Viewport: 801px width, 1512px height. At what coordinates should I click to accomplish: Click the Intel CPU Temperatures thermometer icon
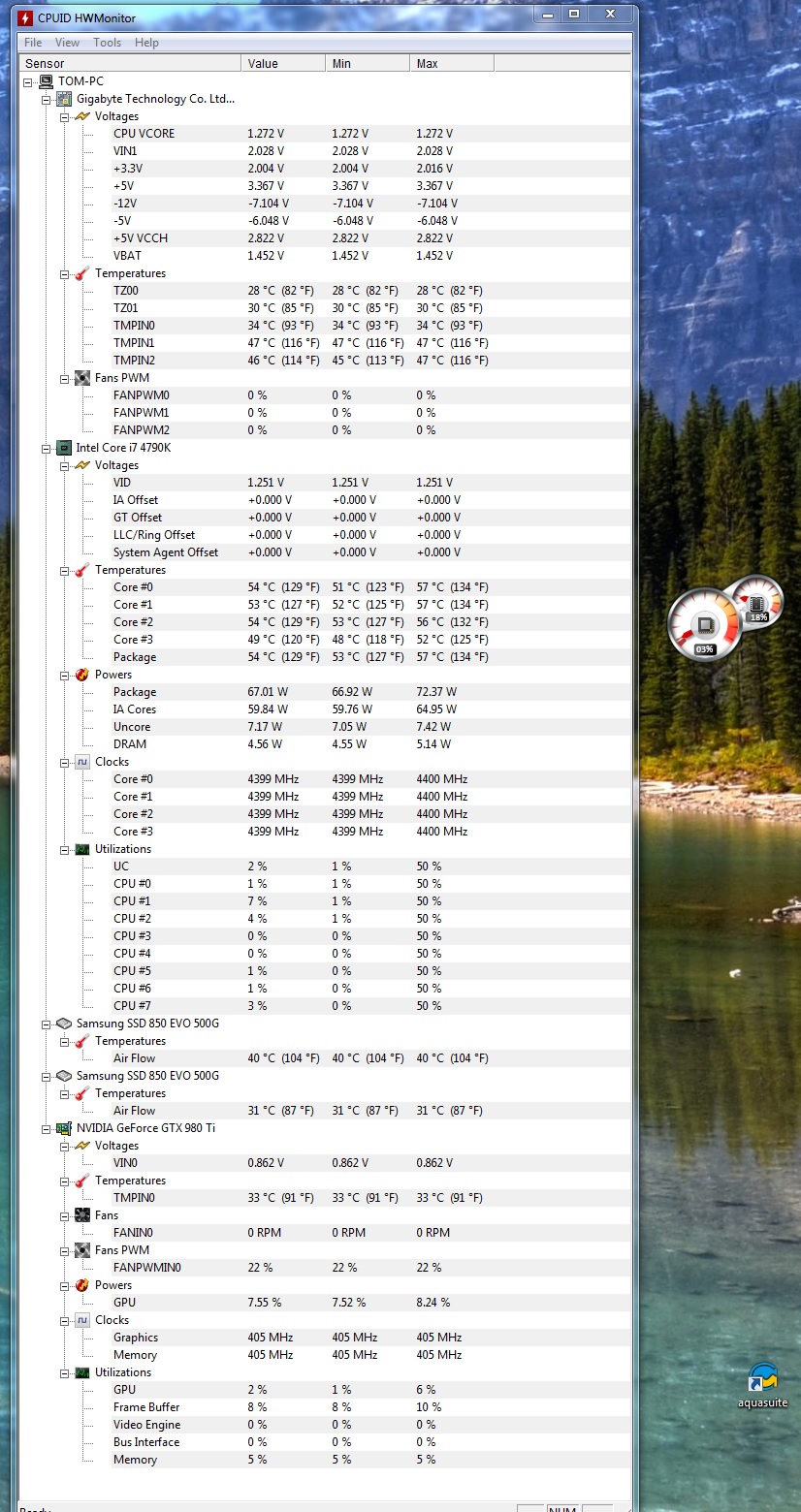pos(82,570)
